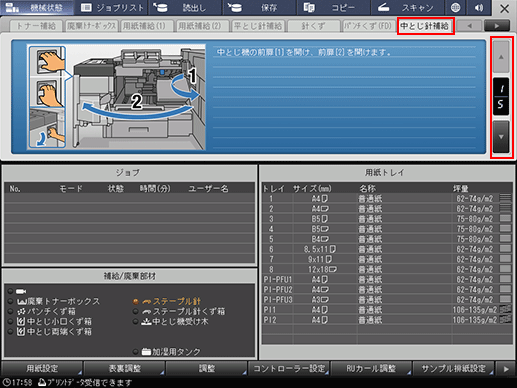The width and height of the screenshot is (517, 388).
Task: Switch to the パンチくず(FD) tab
Action: click(369, 26)
